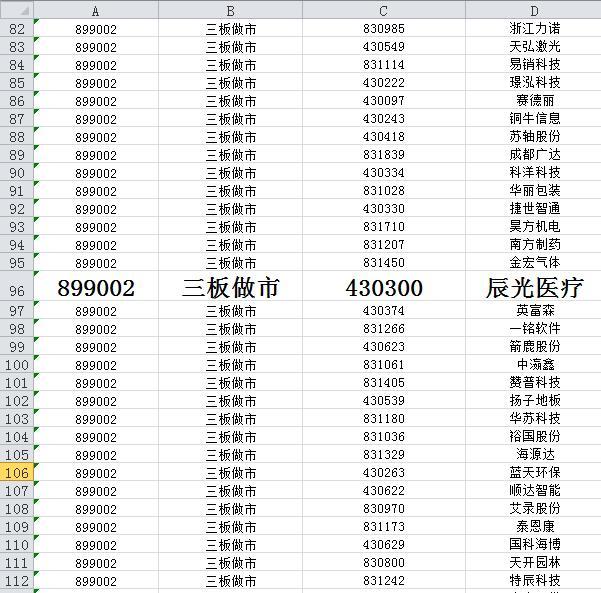Click cell containing 艾录股份
Viewport: 601px width, 593px height.
(x=534, y=508)
